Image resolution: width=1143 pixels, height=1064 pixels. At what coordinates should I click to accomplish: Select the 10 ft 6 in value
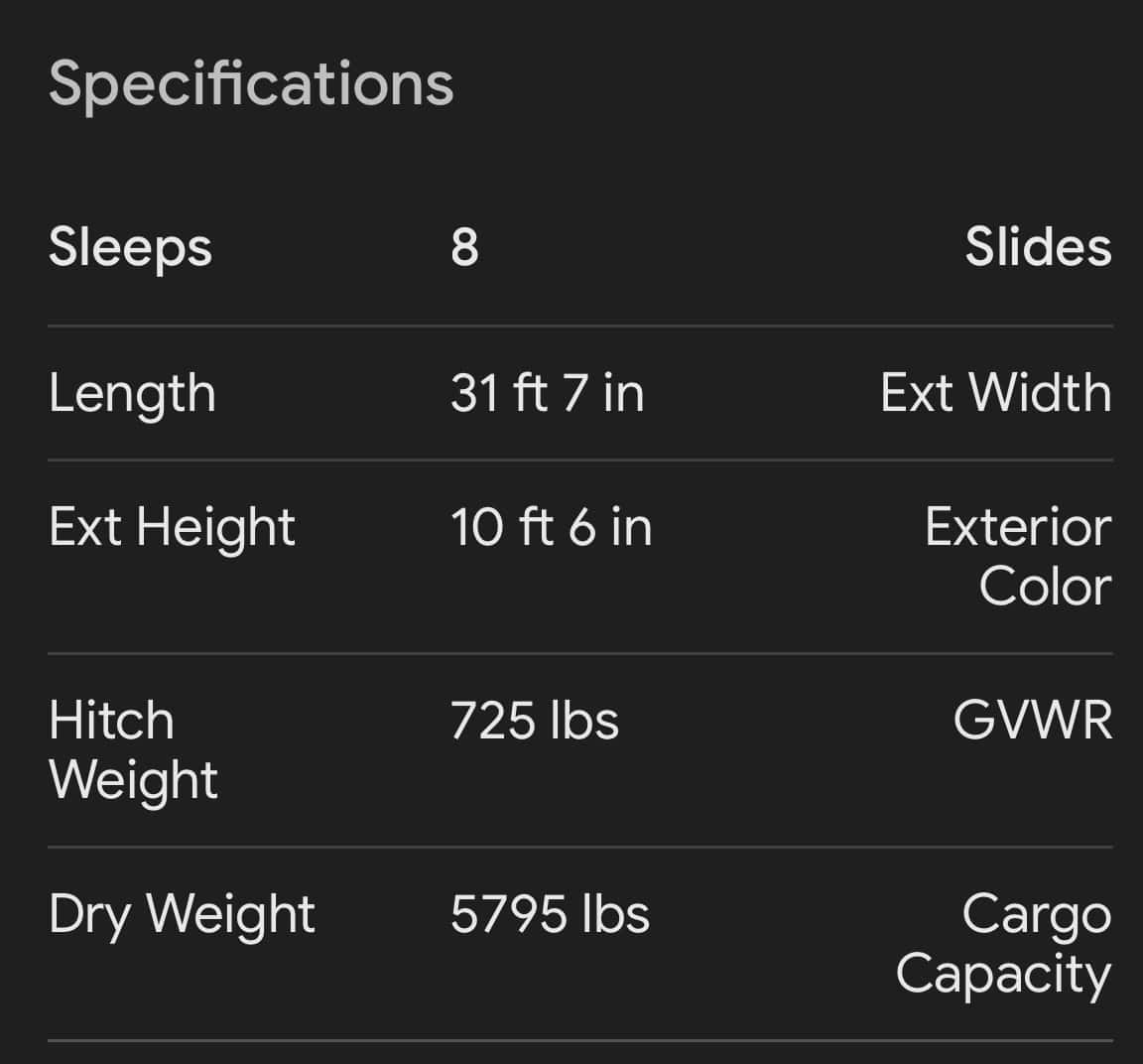pos(551,527)
